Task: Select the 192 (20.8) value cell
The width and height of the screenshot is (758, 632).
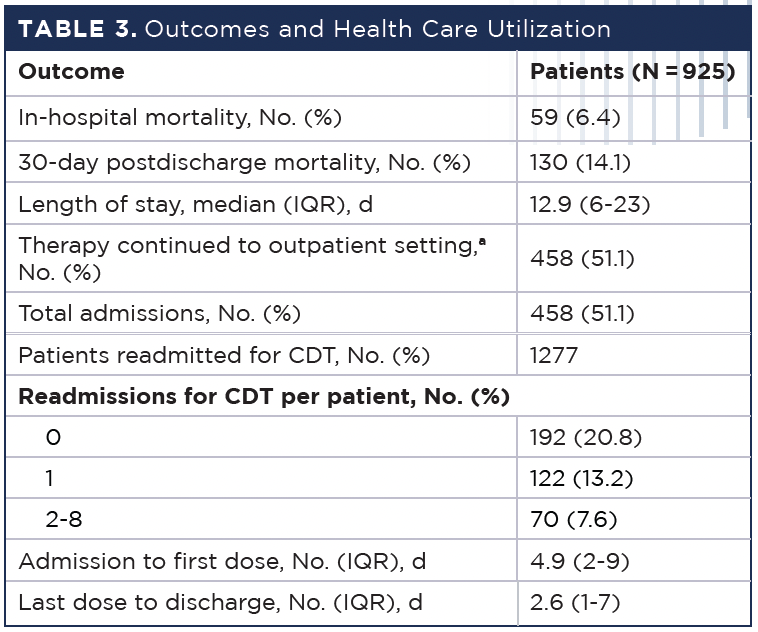Action: coord(584,437)
